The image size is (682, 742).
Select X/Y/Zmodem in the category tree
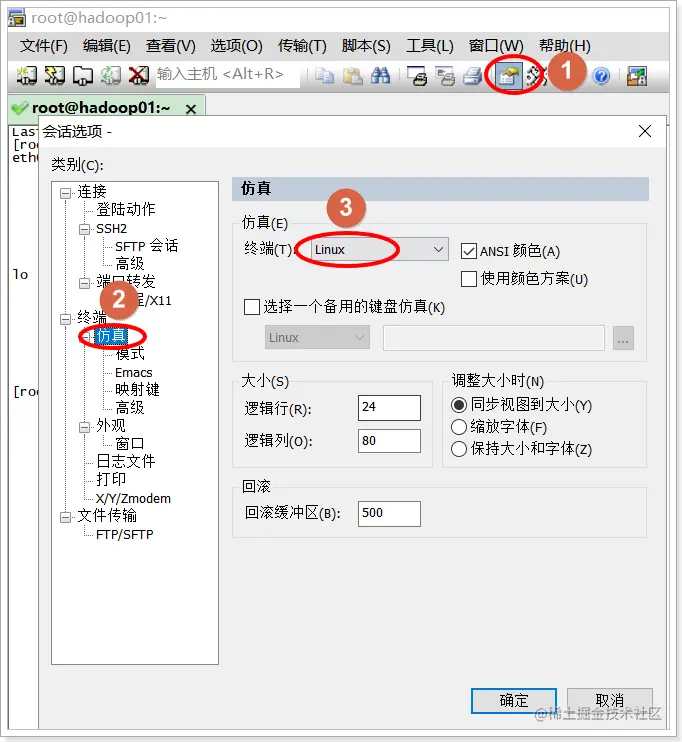133,498
